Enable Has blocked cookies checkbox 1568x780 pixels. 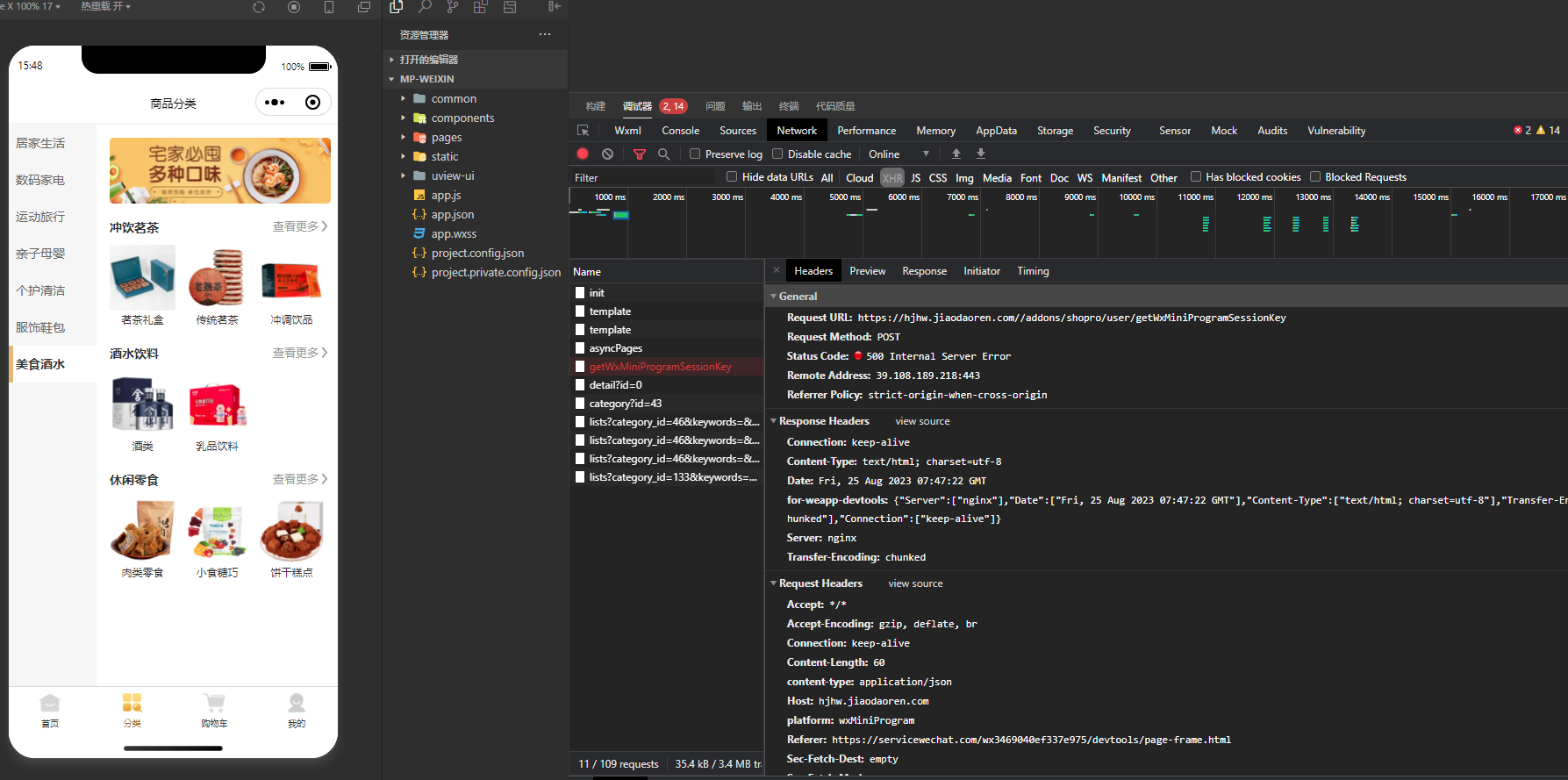click(1195, 176)
